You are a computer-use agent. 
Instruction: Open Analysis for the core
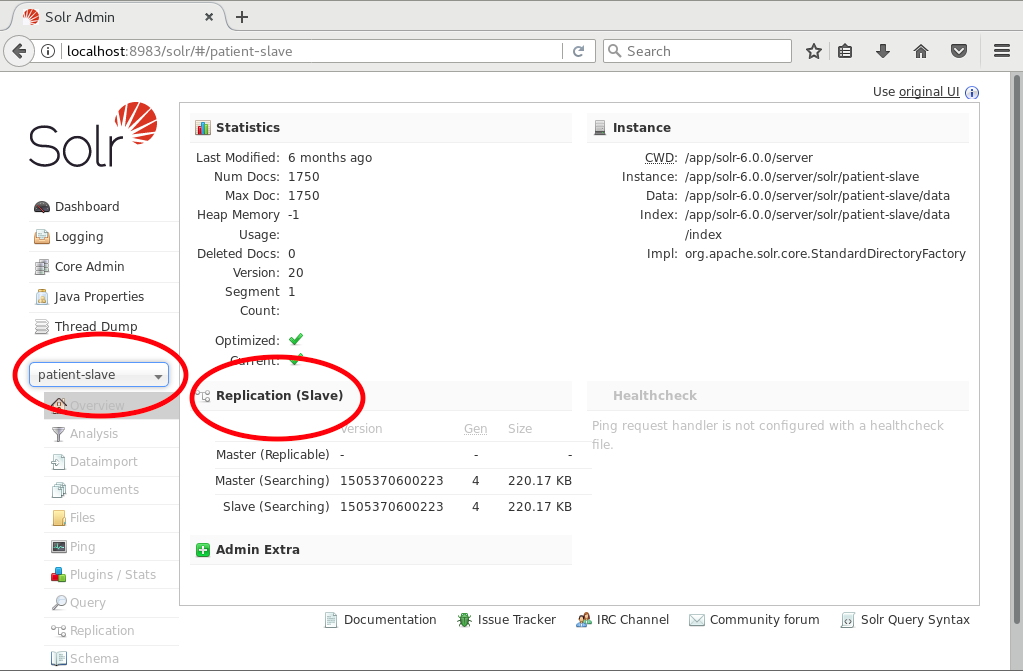(x=94, y=433)
